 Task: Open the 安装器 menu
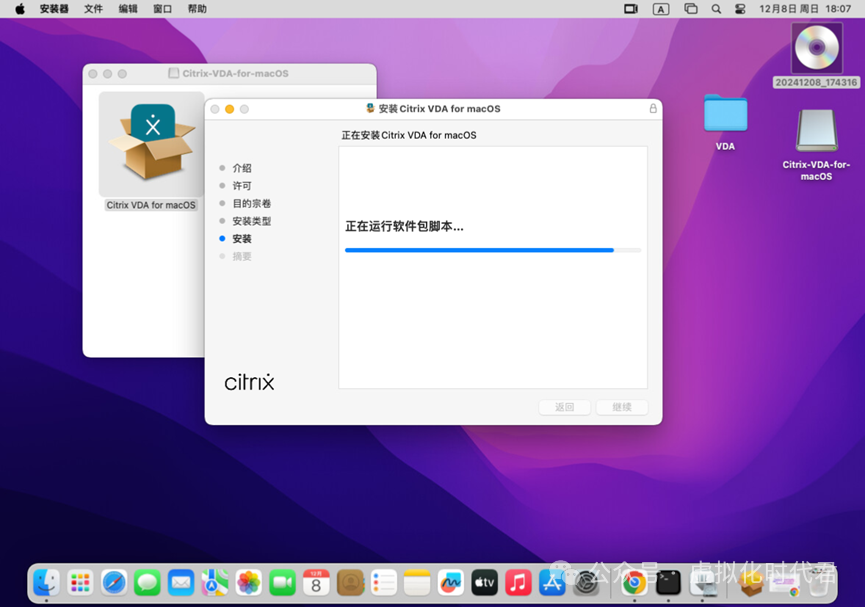coord(54,9)
